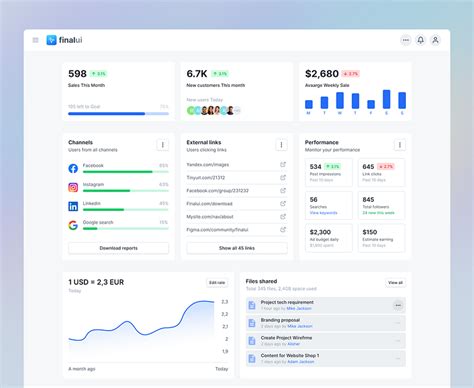The image size is (474, 388).
Task: Open notifications bell icon
Action: click(x=421, y=40)
